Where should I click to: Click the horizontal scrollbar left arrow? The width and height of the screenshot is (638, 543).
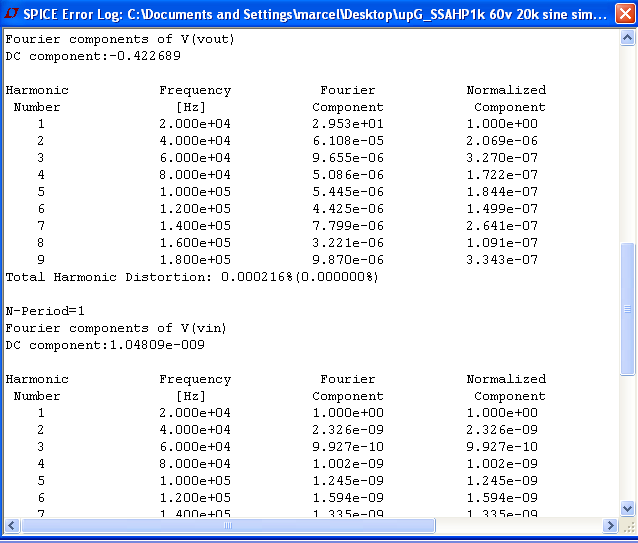click(x=11, y=526)
